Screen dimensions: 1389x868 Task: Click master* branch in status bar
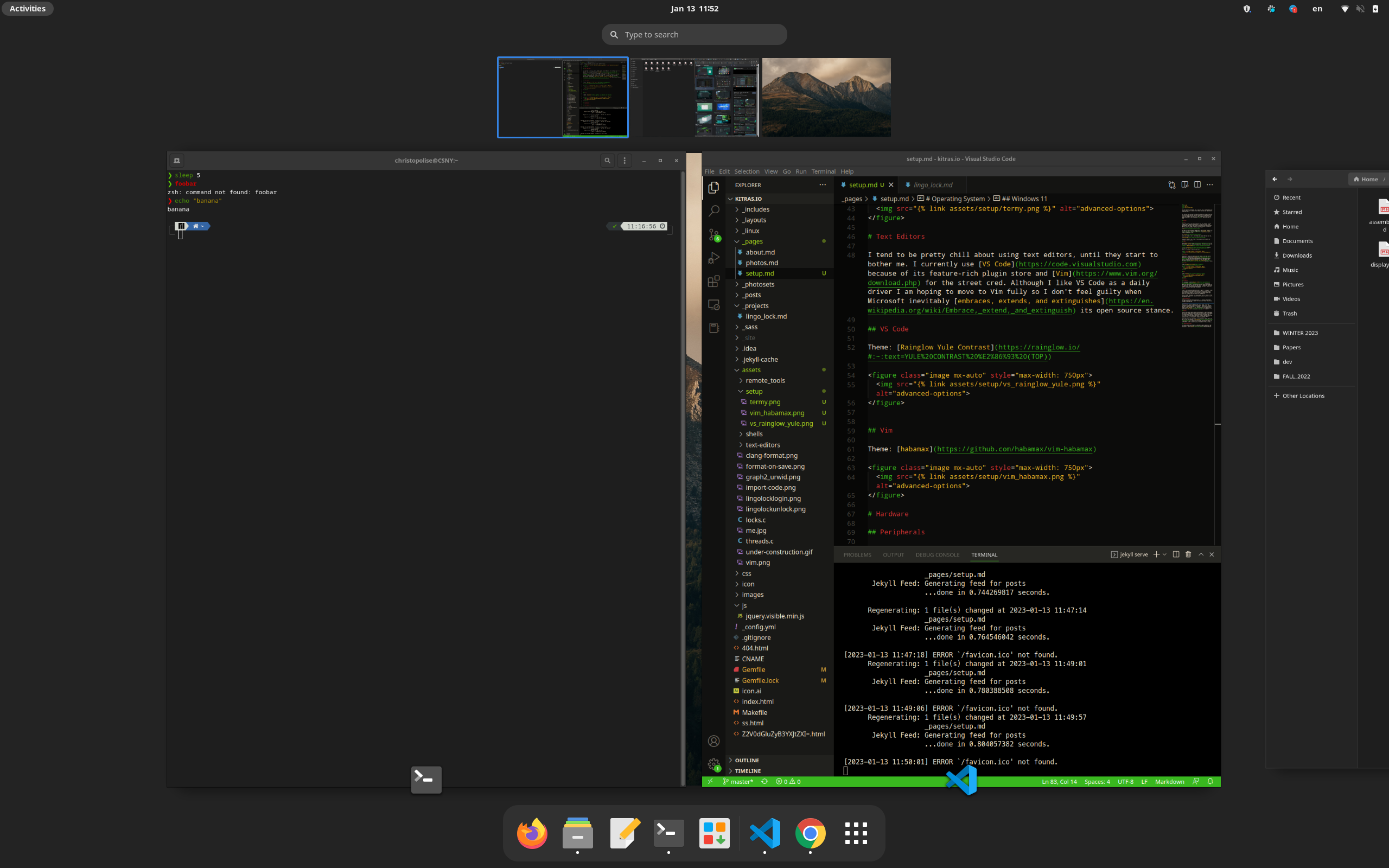[x=737, y=781]
